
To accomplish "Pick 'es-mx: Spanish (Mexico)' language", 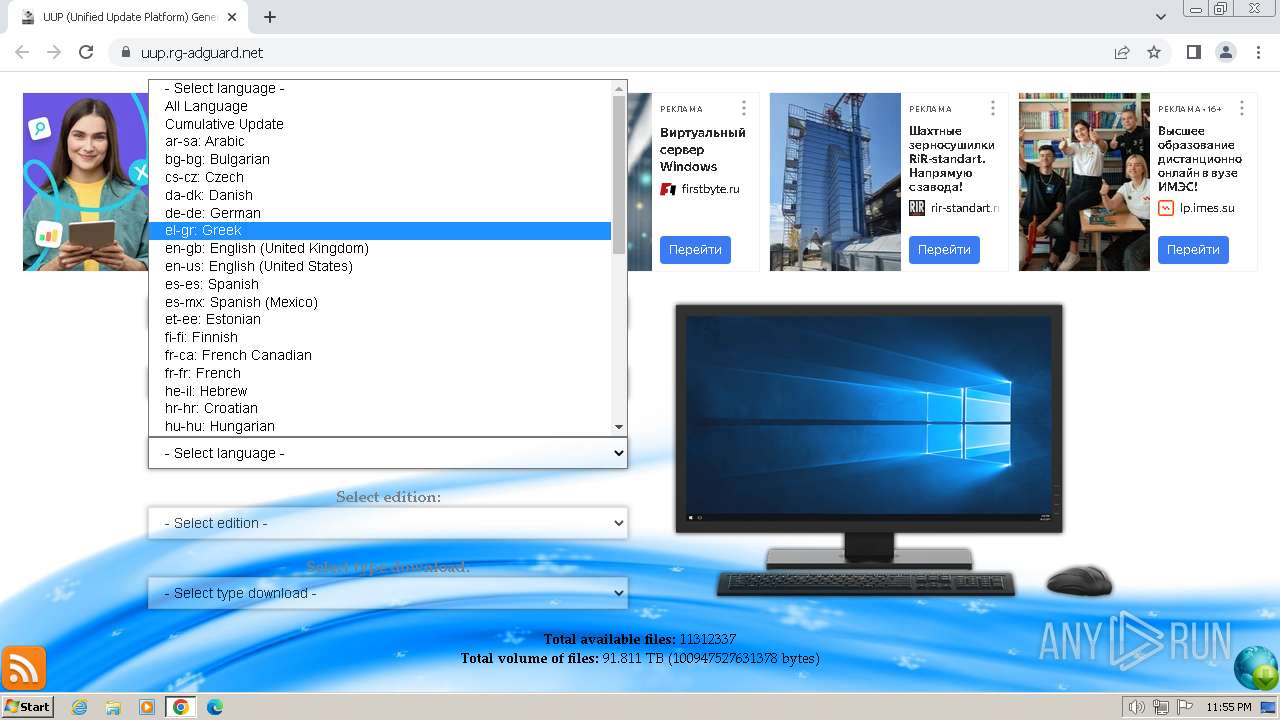I will coord(380,302).
